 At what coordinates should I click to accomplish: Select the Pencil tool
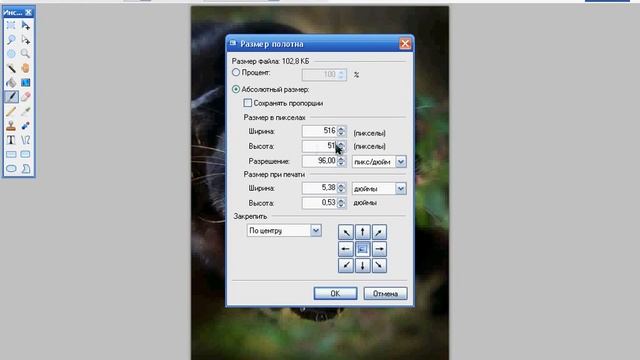click(11, 111)
